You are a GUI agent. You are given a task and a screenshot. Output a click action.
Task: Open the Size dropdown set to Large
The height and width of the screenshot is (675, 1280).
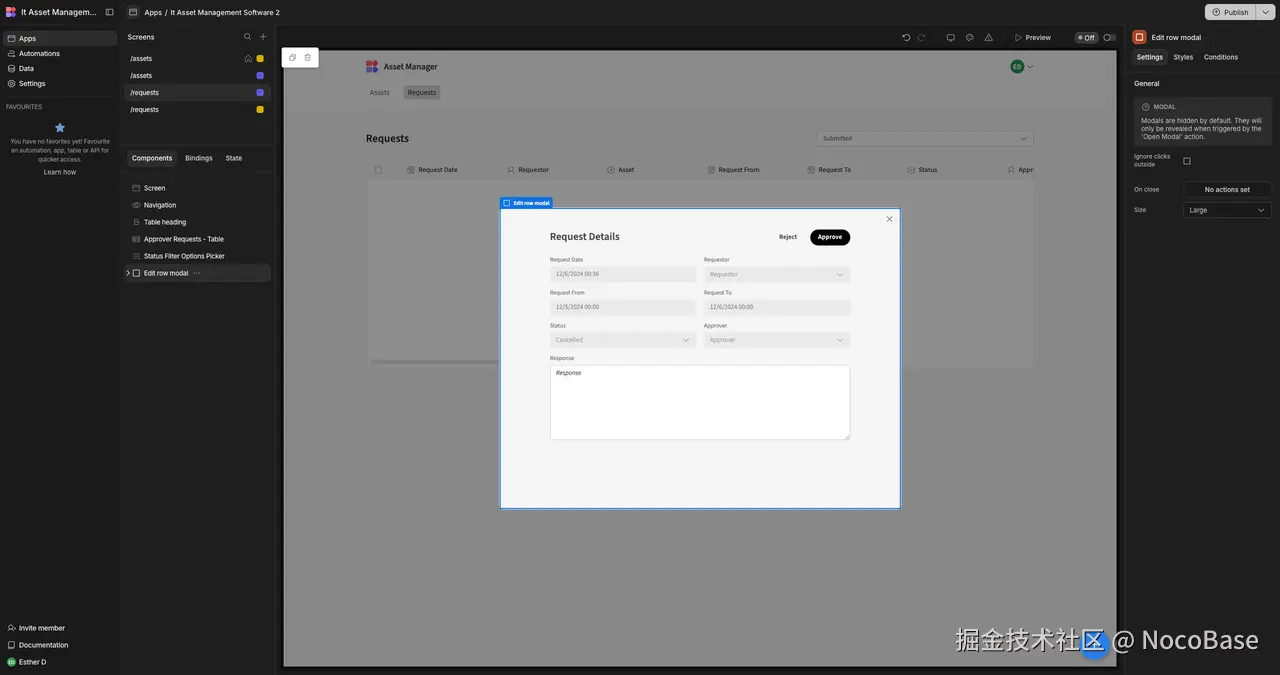click(1227, 210)
